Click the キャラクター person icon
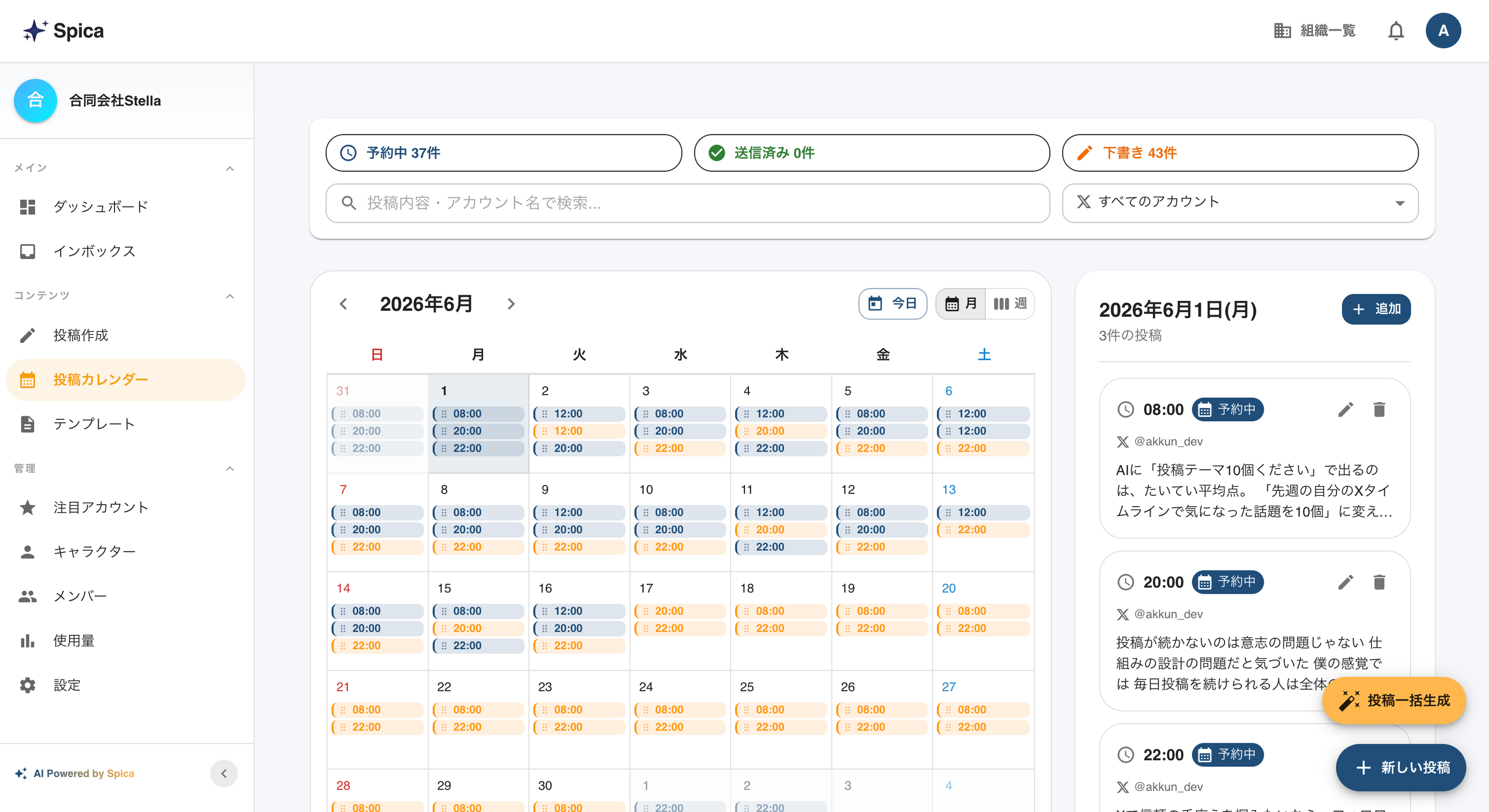1489x812 pixels. pos(27,551)
